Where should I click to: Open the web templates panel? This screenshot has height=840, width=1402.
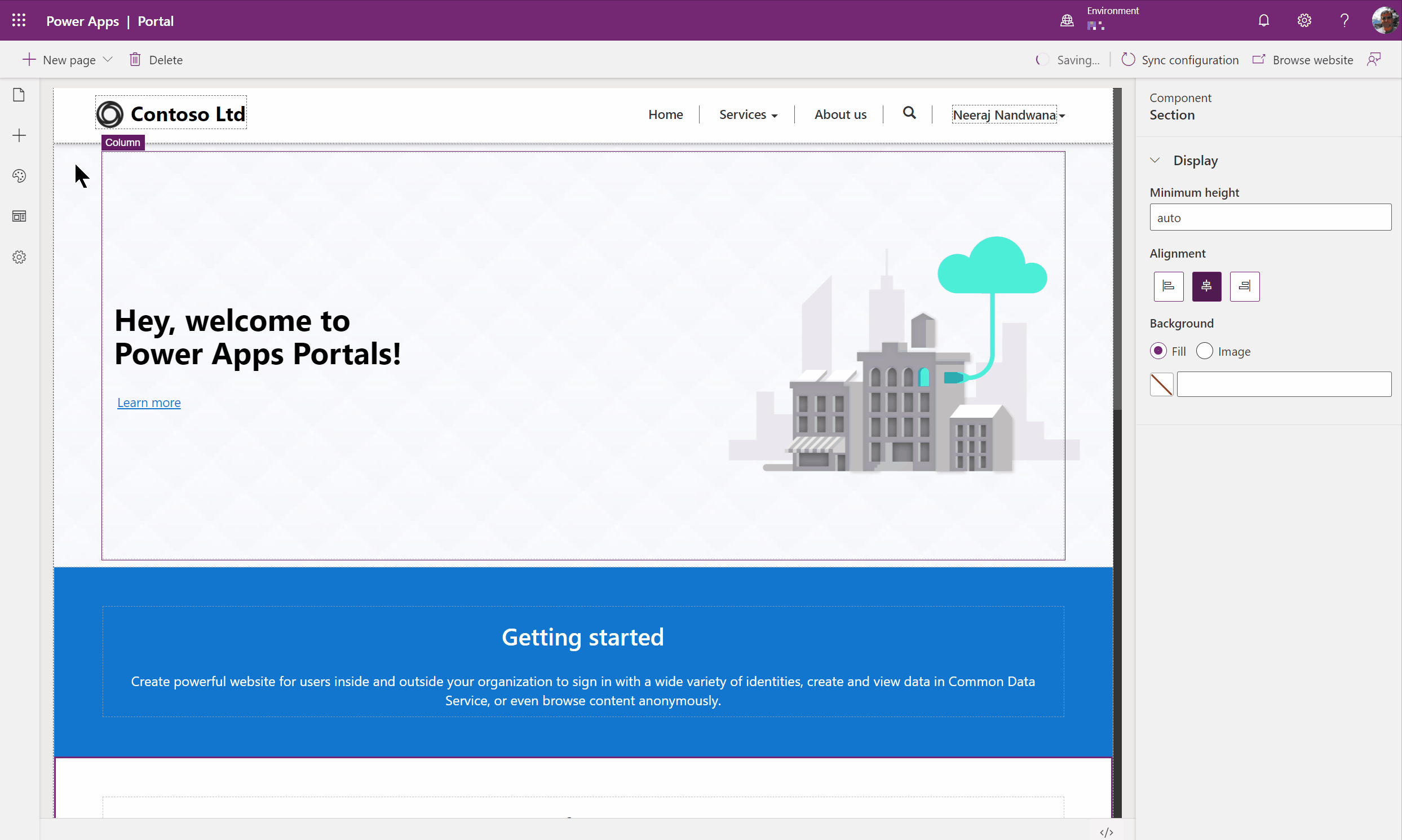click(x=19, y=216)
